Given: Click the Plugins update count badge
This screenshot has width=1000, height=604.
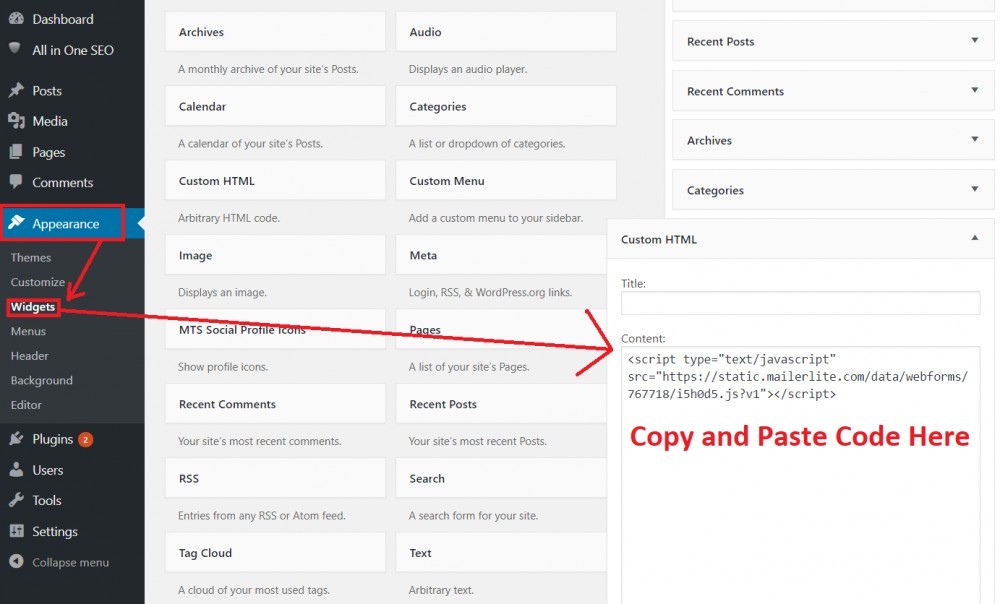Looking at the screenshot, I should [85, 439].
